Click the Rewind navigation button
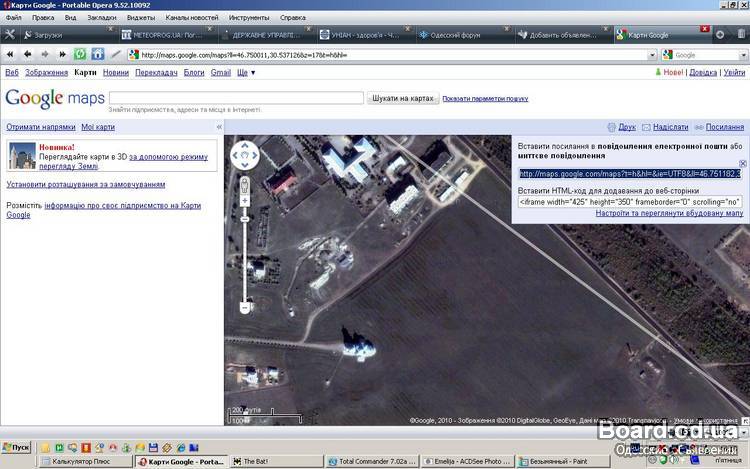 pos(10,55)
